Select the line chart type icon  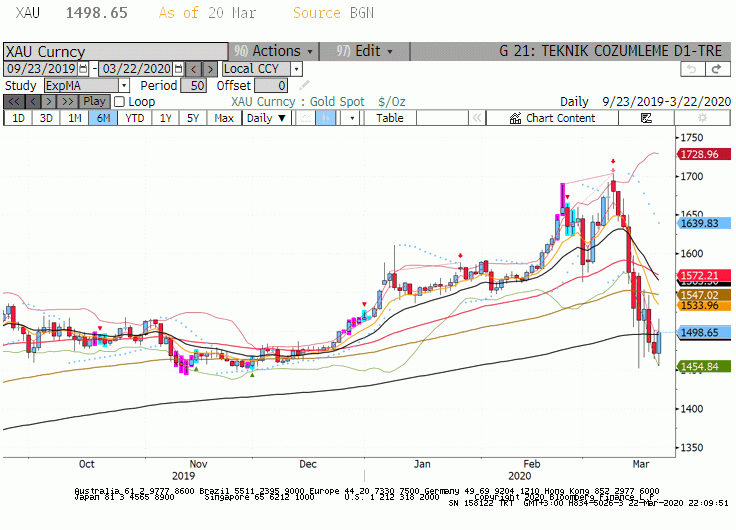click(305, 118)
